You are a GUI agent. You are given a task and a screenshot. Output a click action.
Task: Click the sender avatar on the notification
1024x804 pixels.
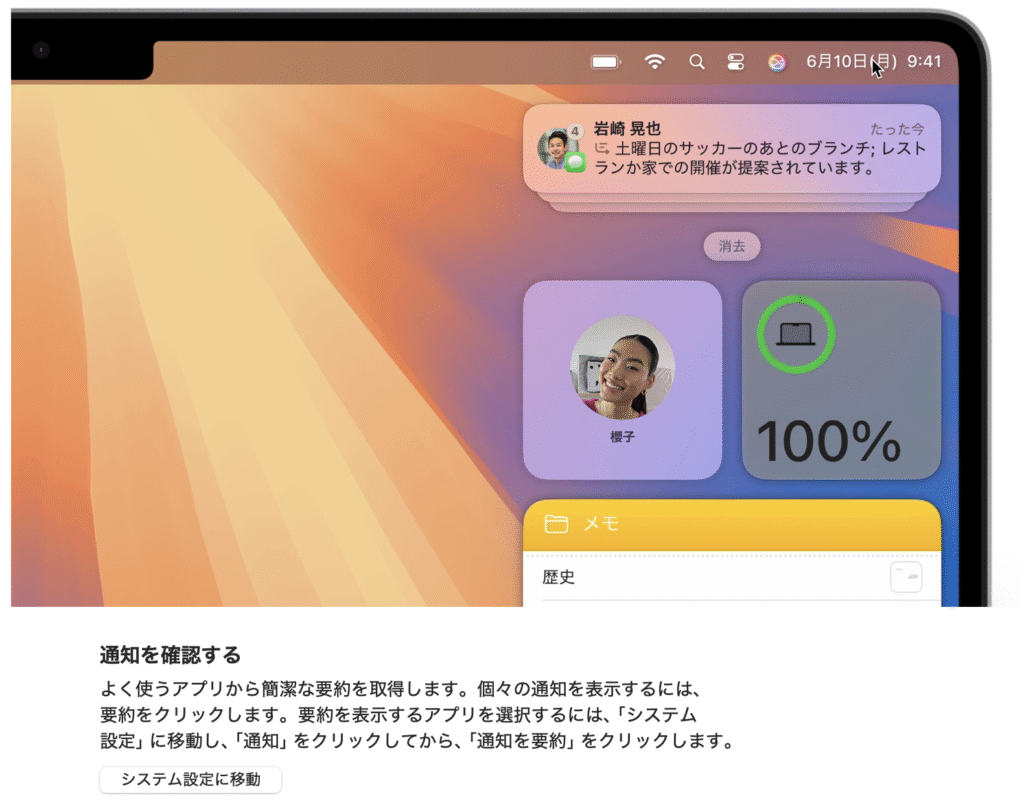pyautogui.click(x=556, y=148)
